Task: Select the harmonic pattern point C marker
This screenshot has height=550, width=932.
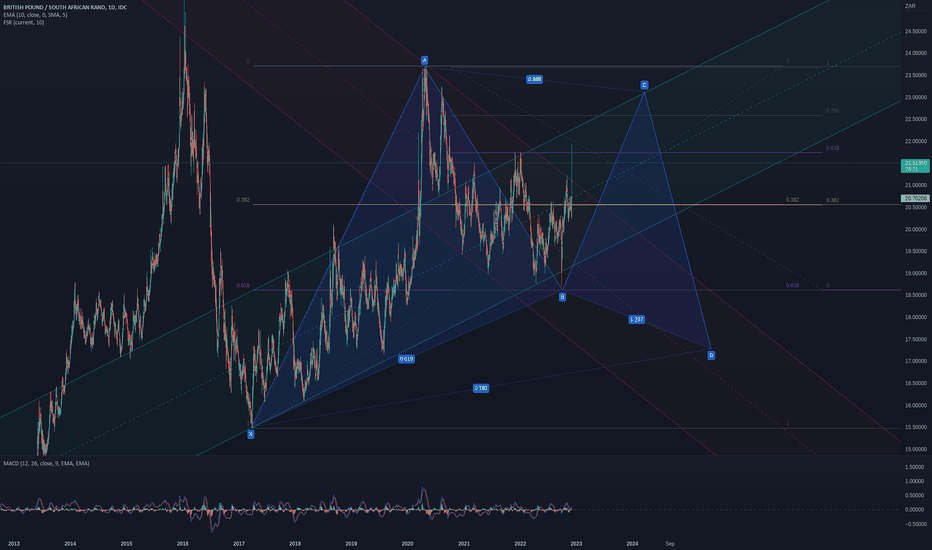Action: 644,85
